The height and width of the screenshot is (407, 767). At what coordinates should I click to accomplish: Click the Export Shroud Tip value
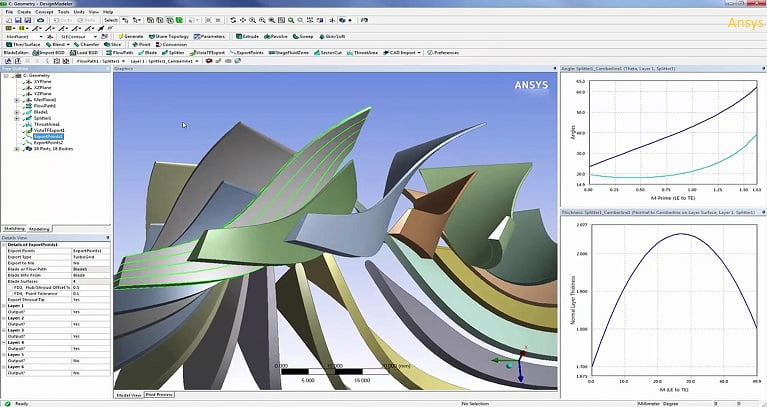(x=91, y=299)
